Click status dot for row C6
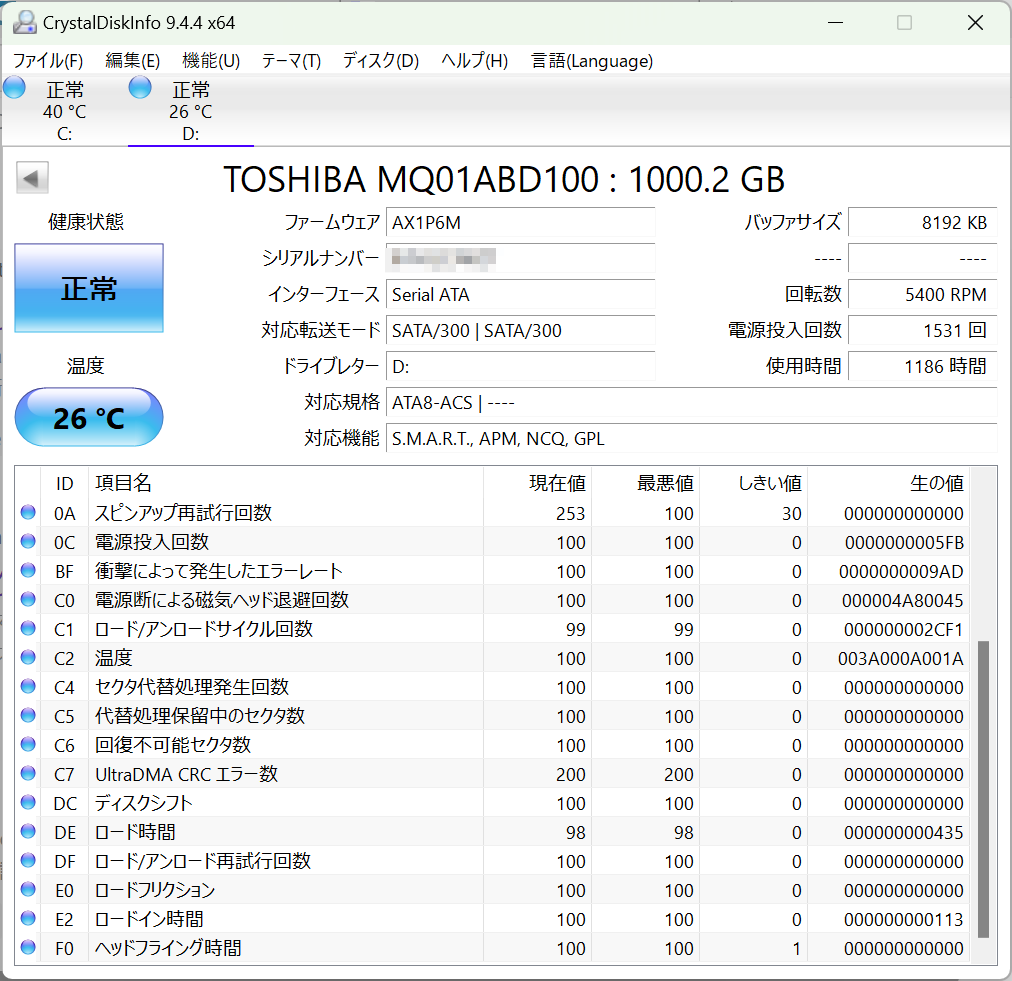 point(28,745)
